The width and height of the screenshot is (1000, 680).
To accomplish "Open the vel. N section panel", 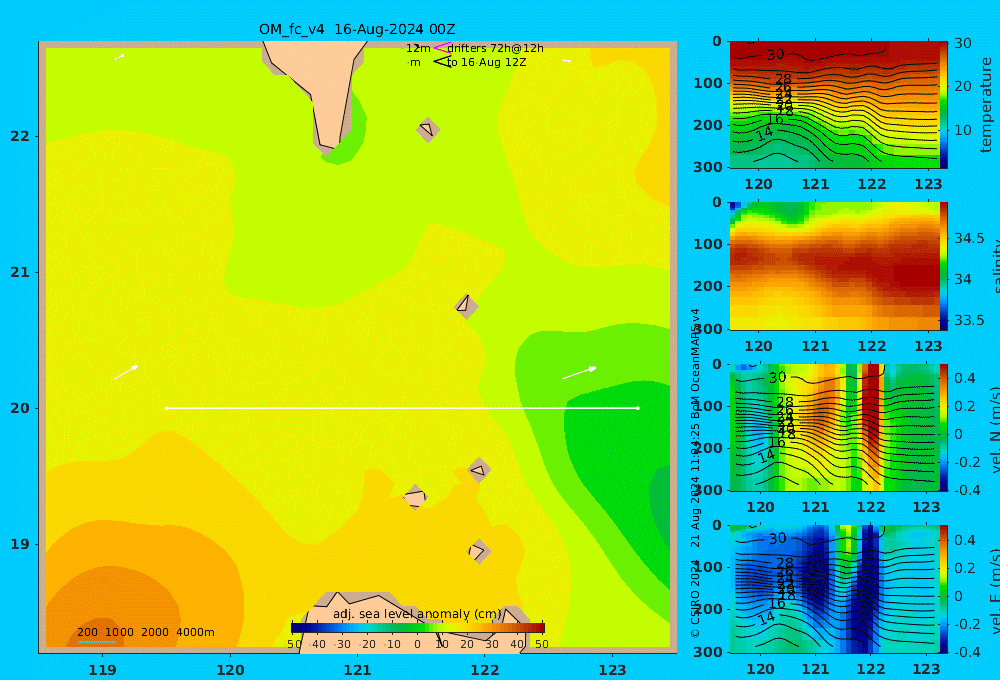I will point(835,427).
